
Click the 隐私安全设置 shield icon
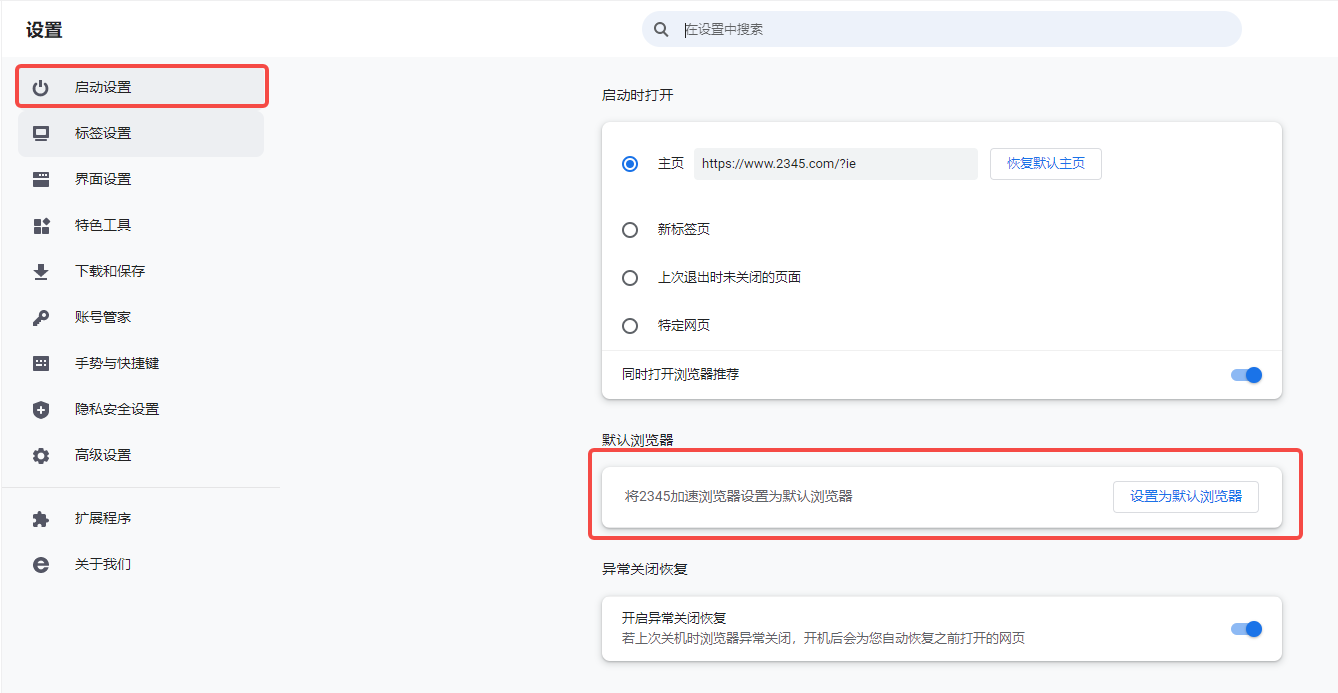(40, 408)
